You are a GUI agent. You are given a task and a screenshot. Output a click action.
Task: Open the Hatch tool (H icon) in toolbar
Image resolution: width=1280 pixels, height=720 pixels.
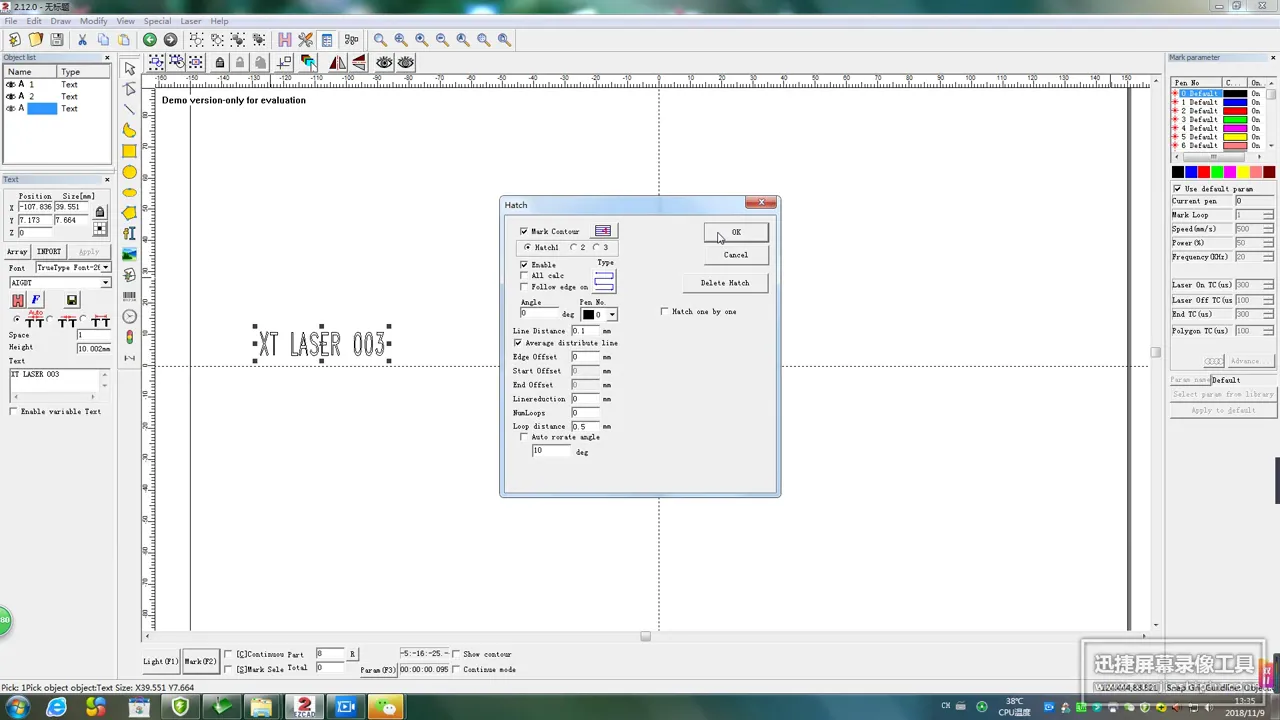point(285,40)
